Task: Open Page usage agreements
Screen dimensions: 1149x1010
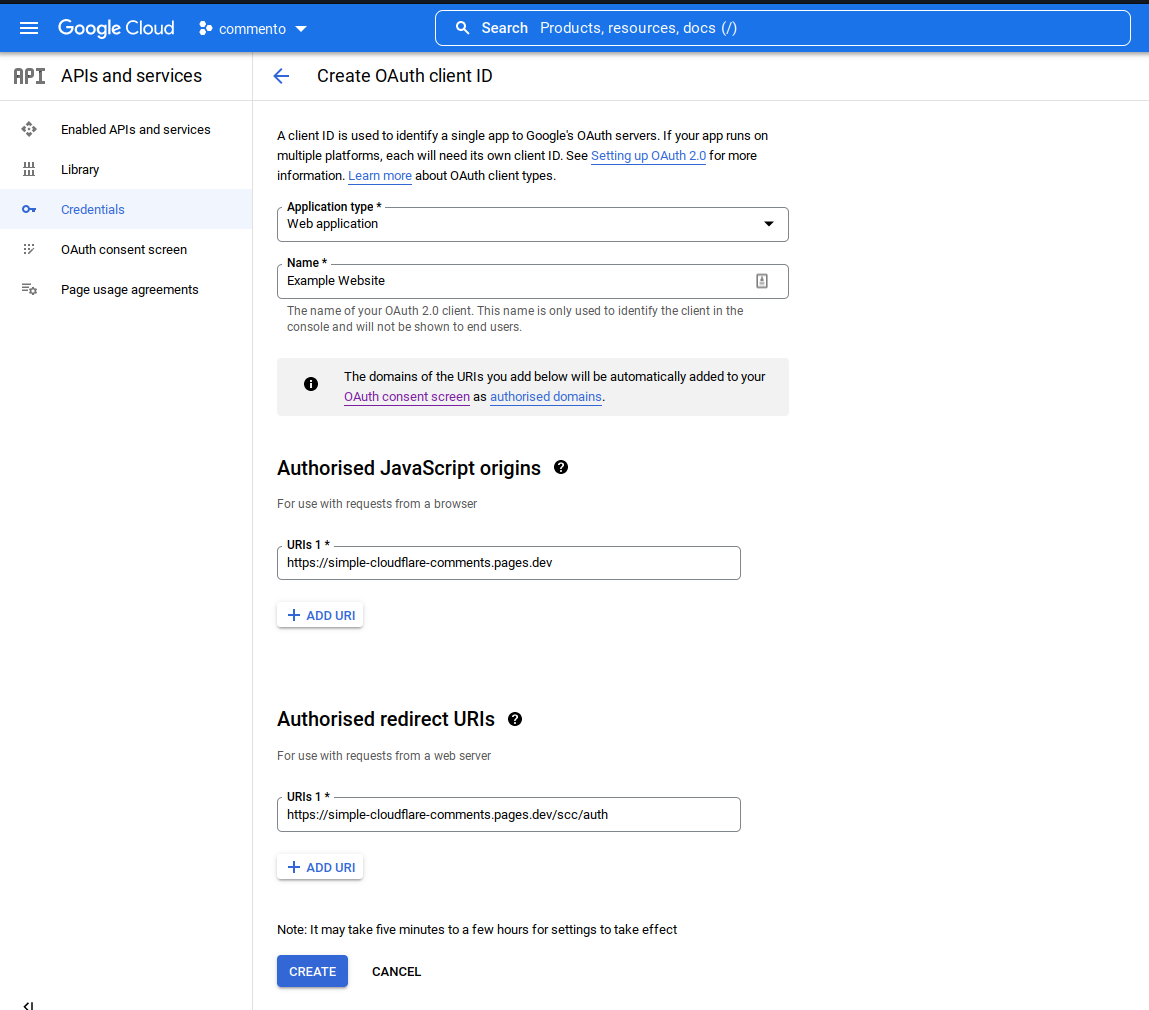Action: coord(129,289)
